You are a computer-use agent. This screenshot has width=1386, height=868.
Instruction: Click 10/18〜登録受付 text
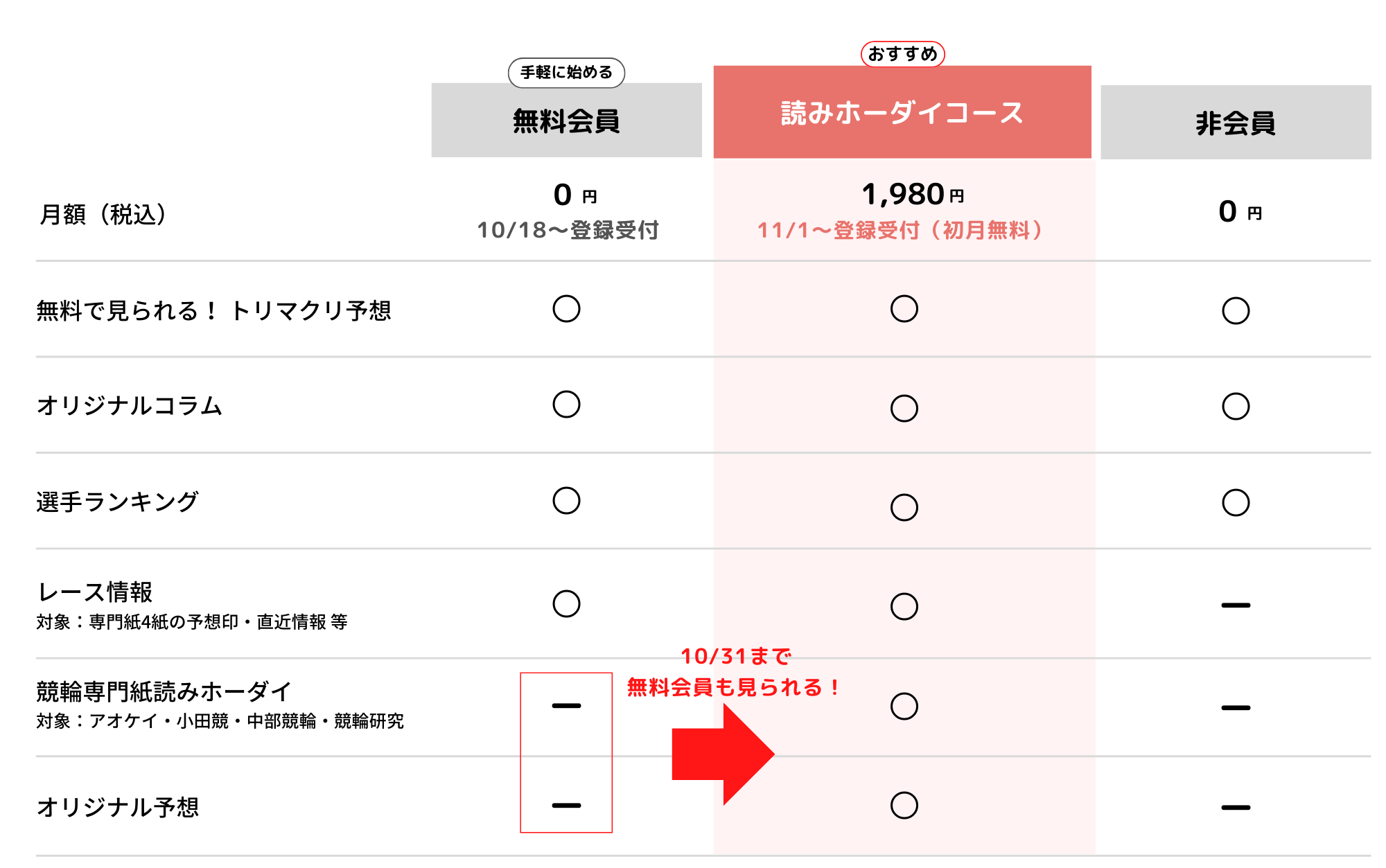click(x=568, y=230)
